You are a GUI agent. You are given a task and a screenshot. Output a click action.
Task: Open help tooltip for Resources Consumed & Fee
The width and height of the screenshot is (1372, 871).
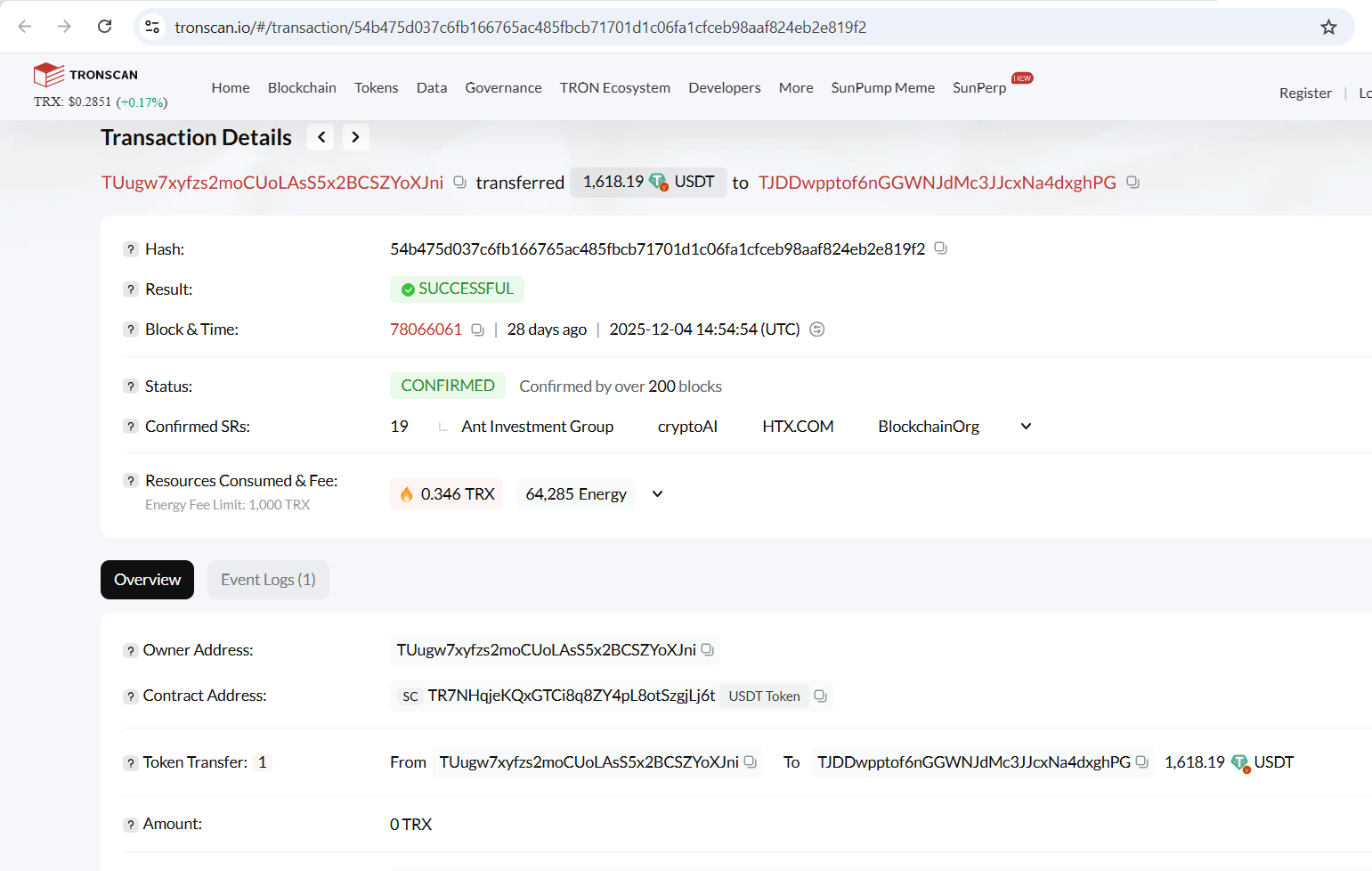coord(131,481)
